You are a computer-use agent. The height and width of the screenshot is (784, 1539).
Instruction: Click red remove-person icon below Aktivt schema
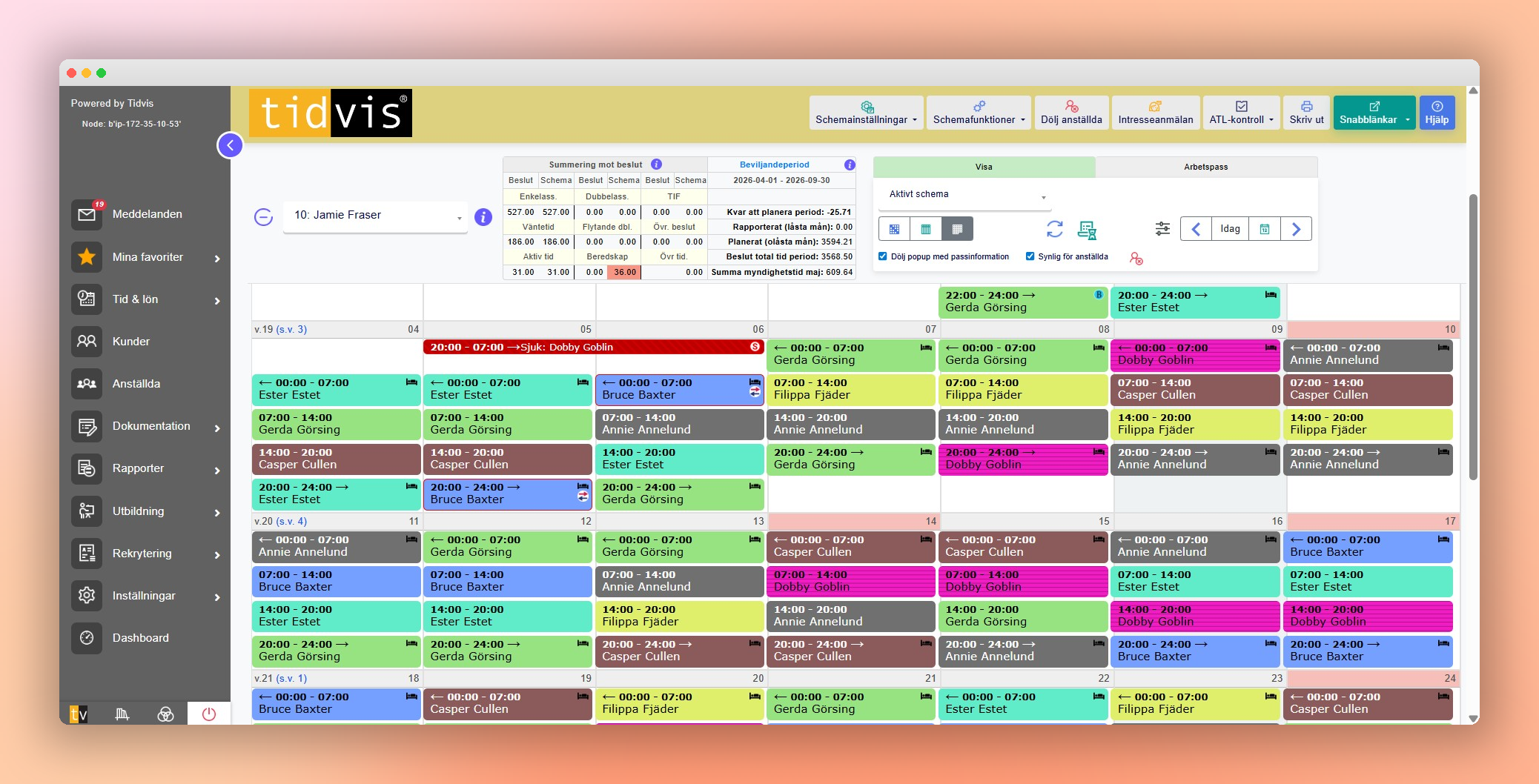(x=1136, y=258)
